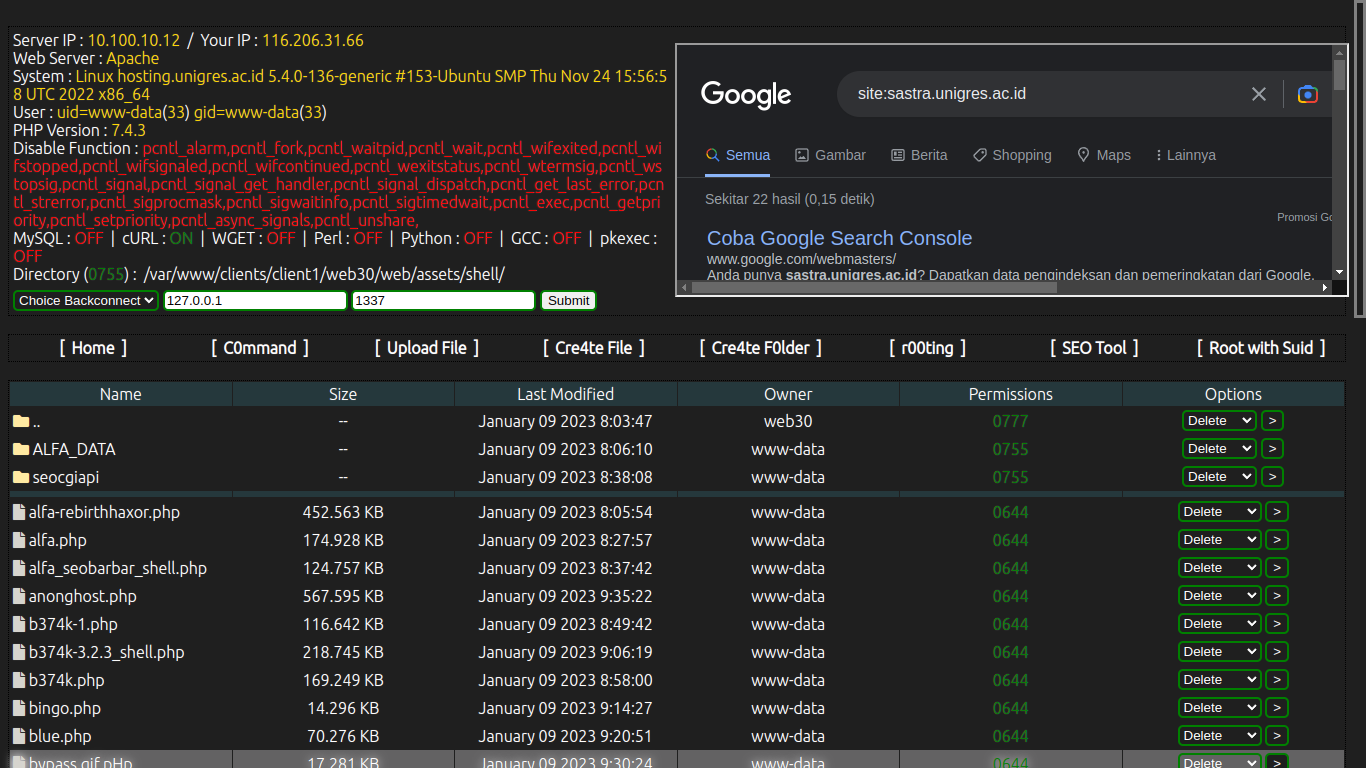The height and width of the screenshot is (768, 1366).
Task: Open the anonghost.php file name link
Action: coord(83,596)
